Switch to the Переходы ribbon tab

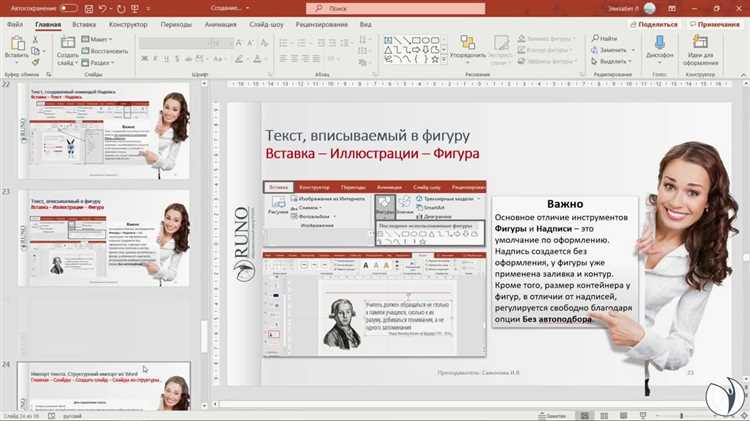pyautogui.click(x=176, y=24)
